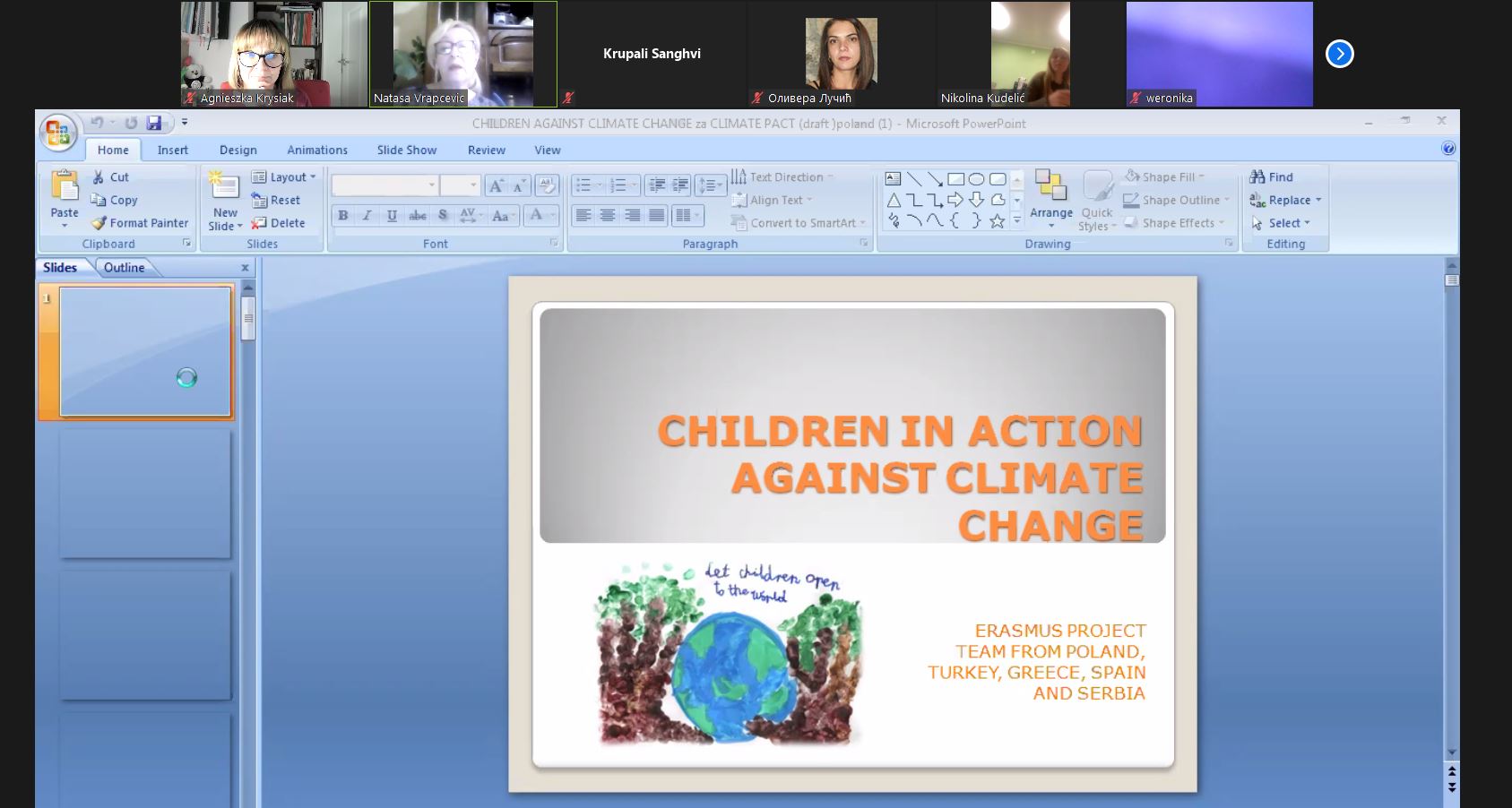1512x808 pixels.
Task: Click the Save floppy disk icon
Action: [154, 123]
